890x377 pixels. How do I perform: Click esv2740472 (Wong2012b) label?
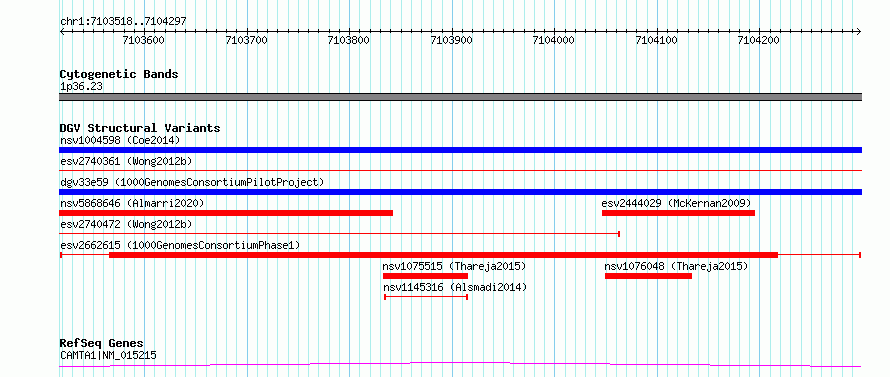[126, 224]
